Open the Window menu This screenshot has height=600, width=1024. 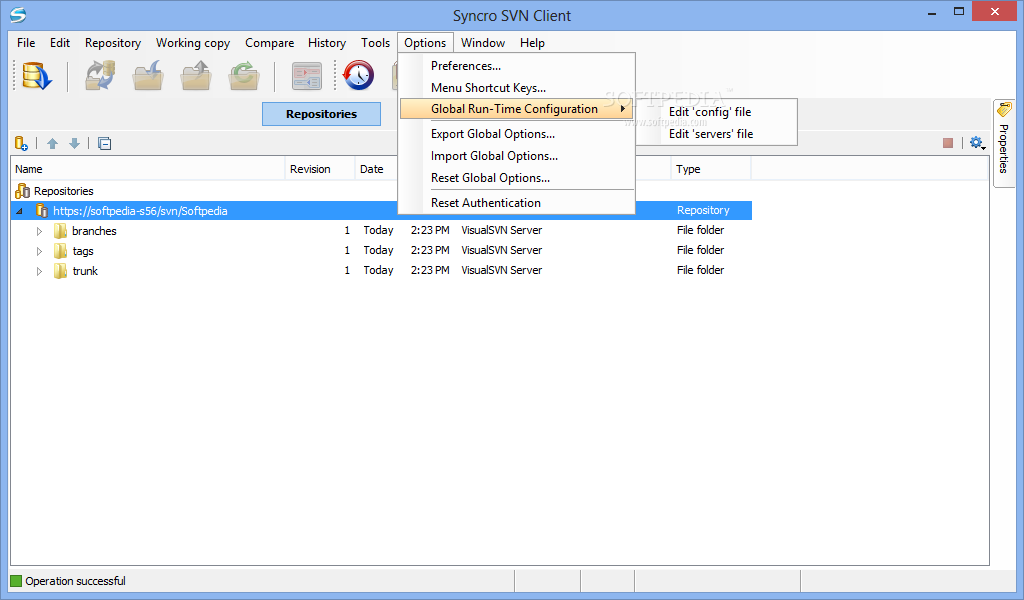click(483, 42)
